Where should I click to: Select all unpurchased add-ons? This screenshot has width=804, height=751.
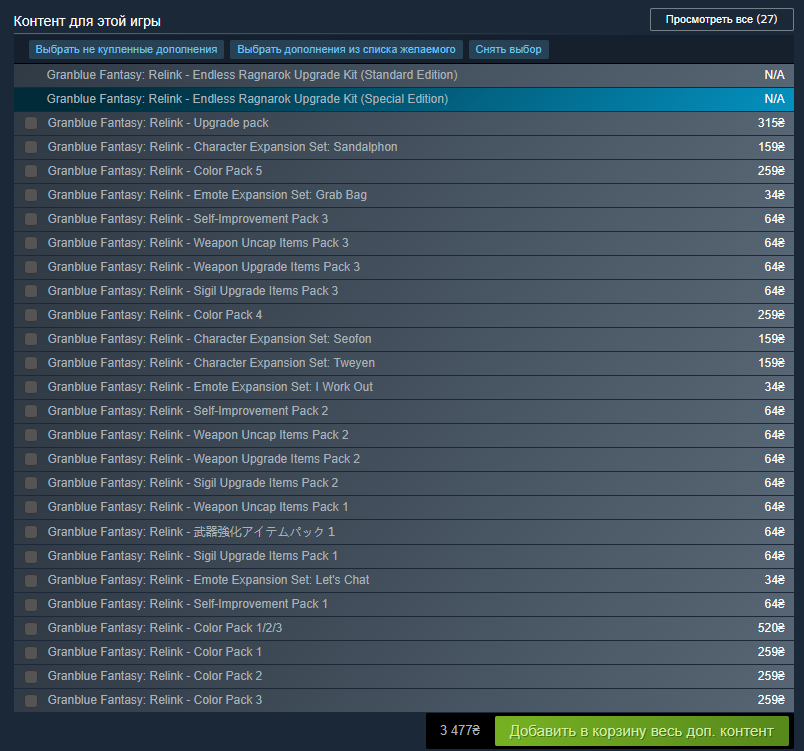click(126, 49)
